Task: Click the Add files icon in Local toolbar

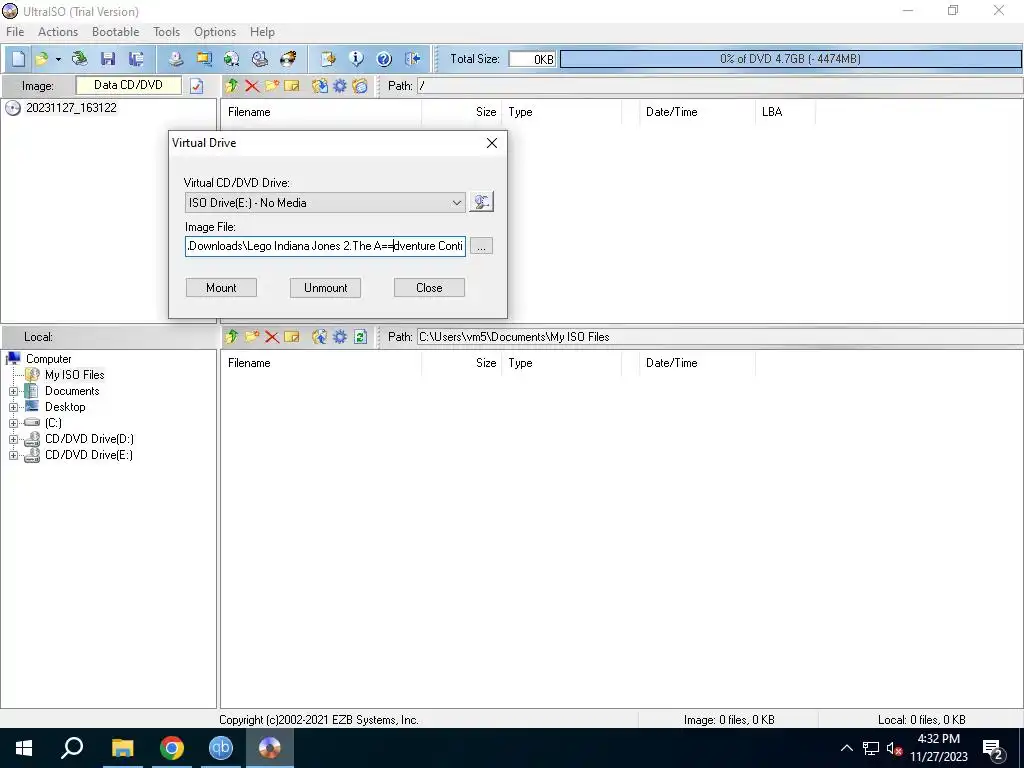Action: coord(319,337)
